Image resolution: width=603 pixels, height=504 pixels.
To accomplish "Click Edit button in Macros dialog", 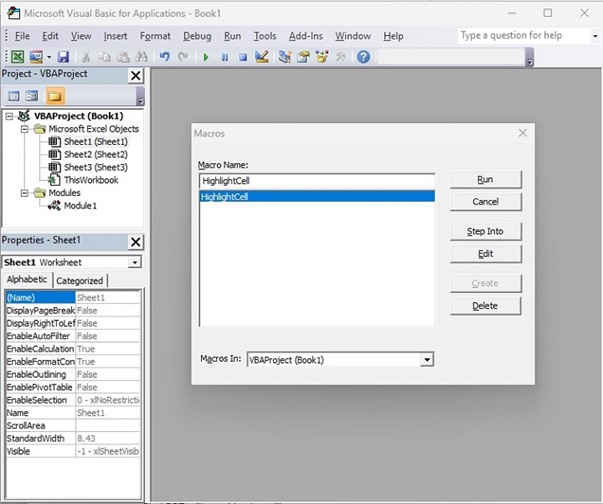I will click(485, 254).
